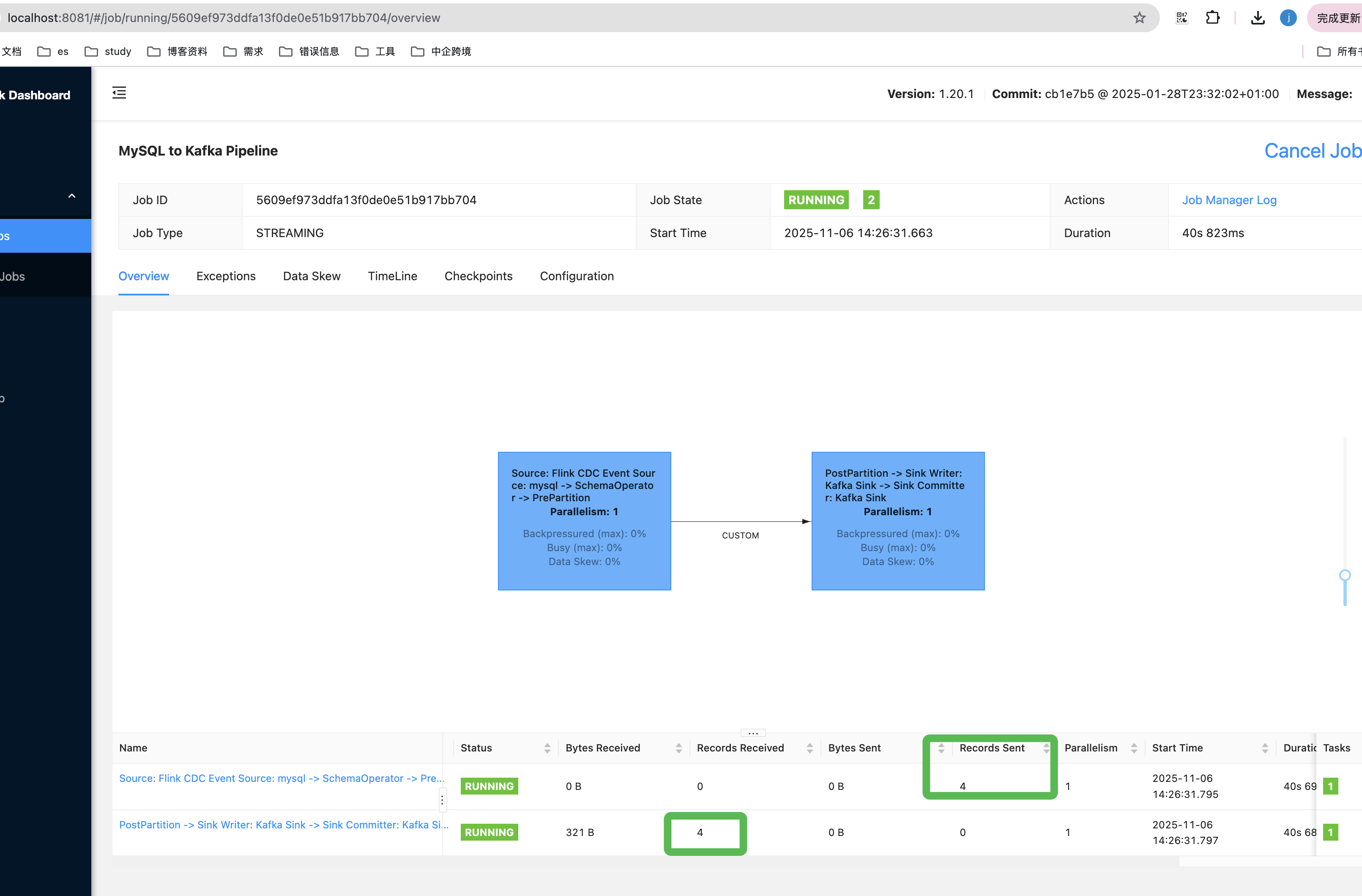The width and height of the screenshot is (1362, 896).
Task: Open the Job Manager Log link
Action: pos(1229,200)
